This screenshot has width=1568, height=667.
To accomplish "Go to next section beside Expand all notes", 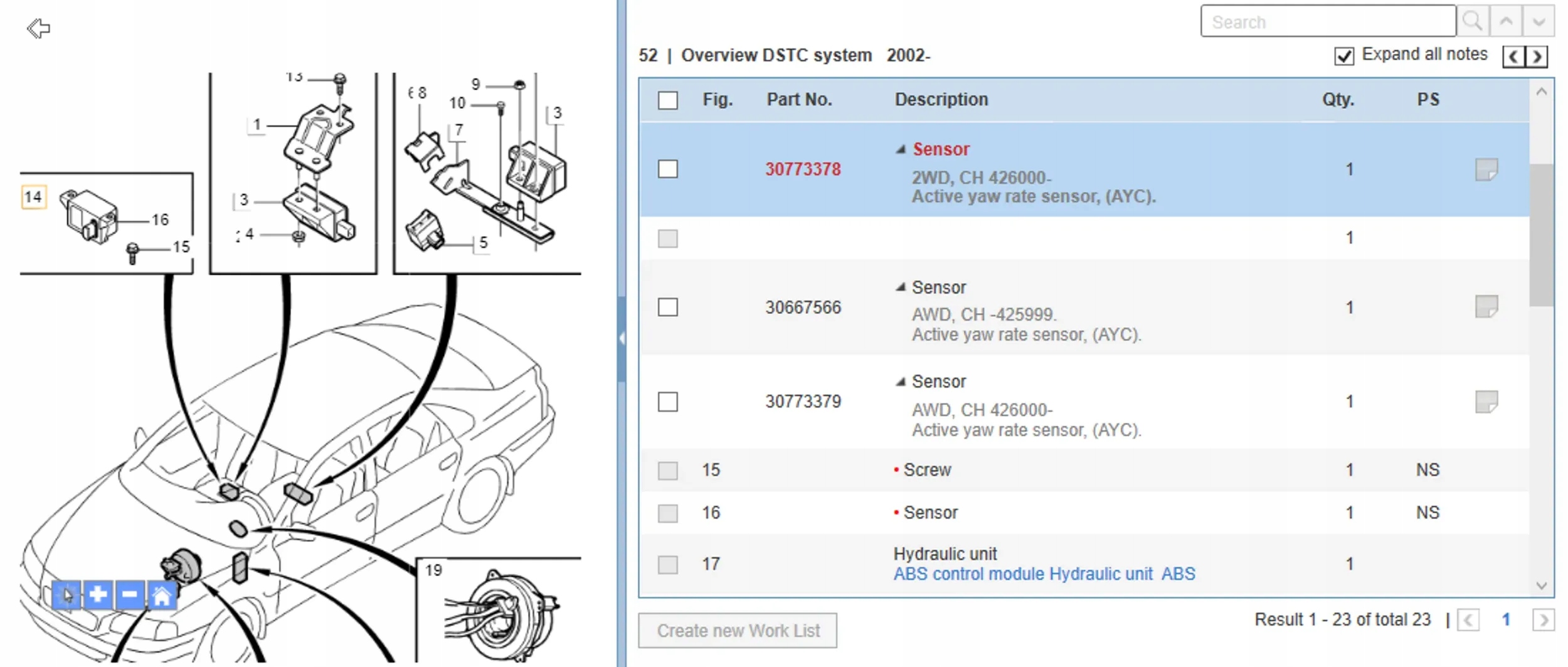I will [1537, 56].
